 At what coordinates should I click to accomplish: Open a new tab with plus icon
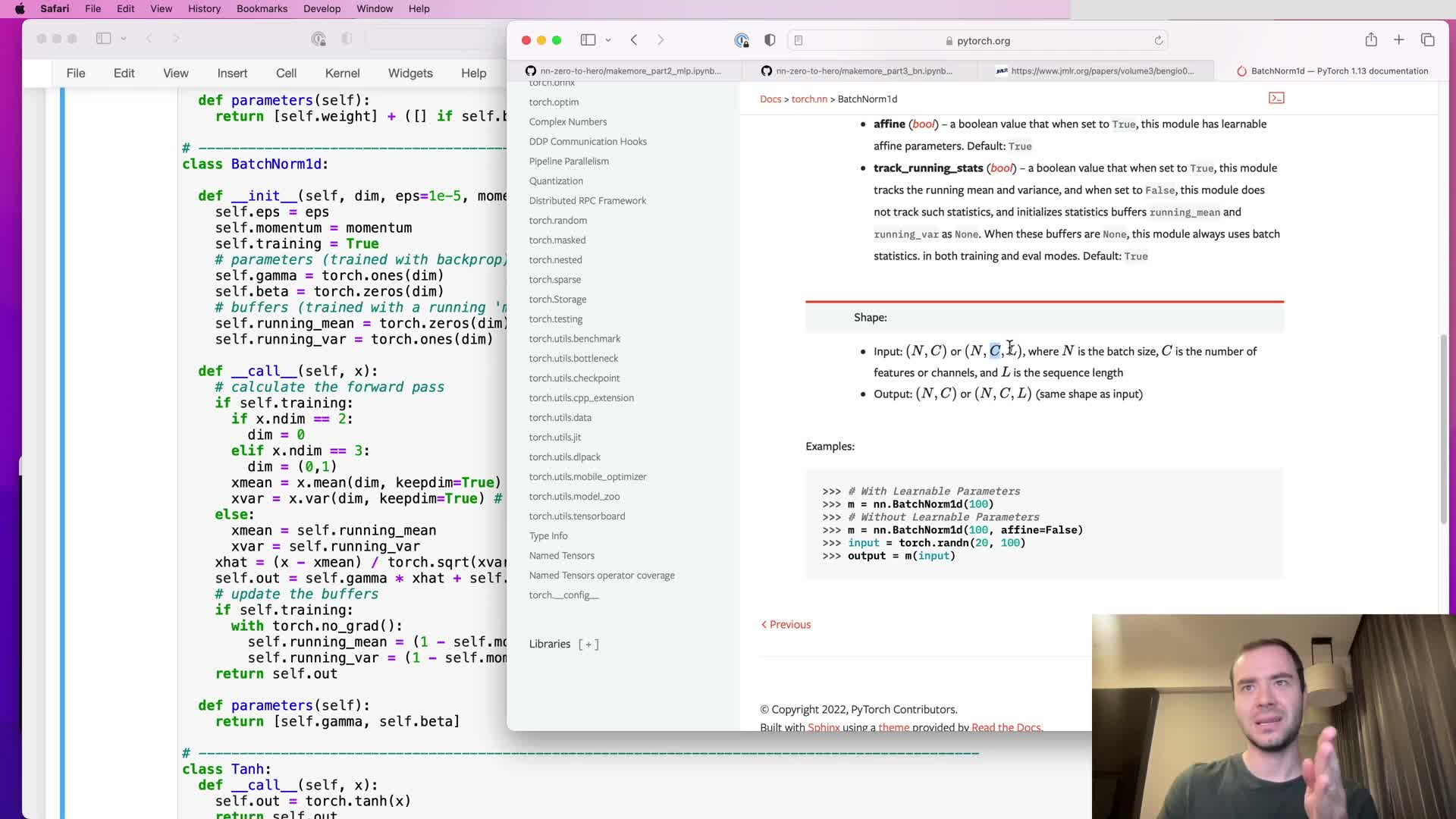(1399, 40)
